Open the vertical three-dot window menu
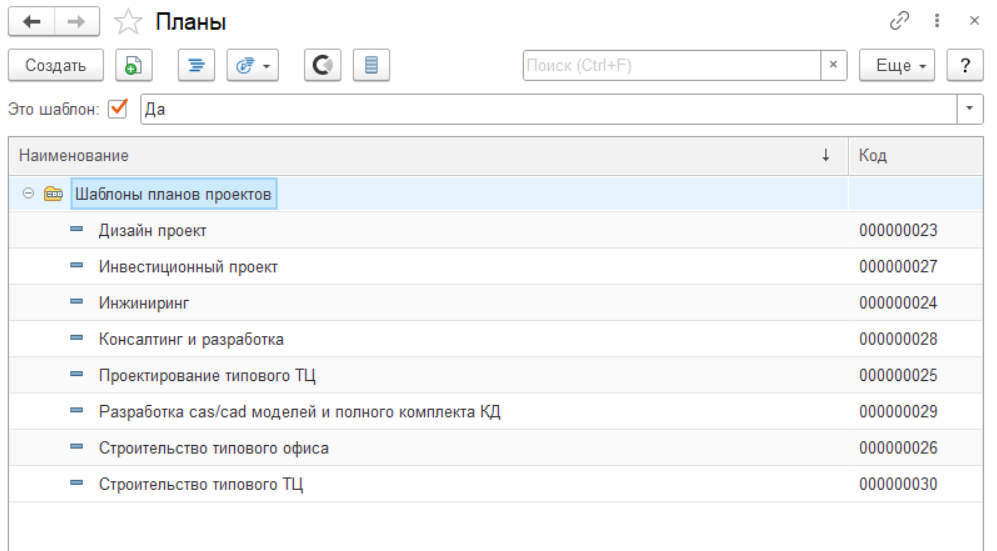This screenshot has height=551, width=997. tap(937, 20)
